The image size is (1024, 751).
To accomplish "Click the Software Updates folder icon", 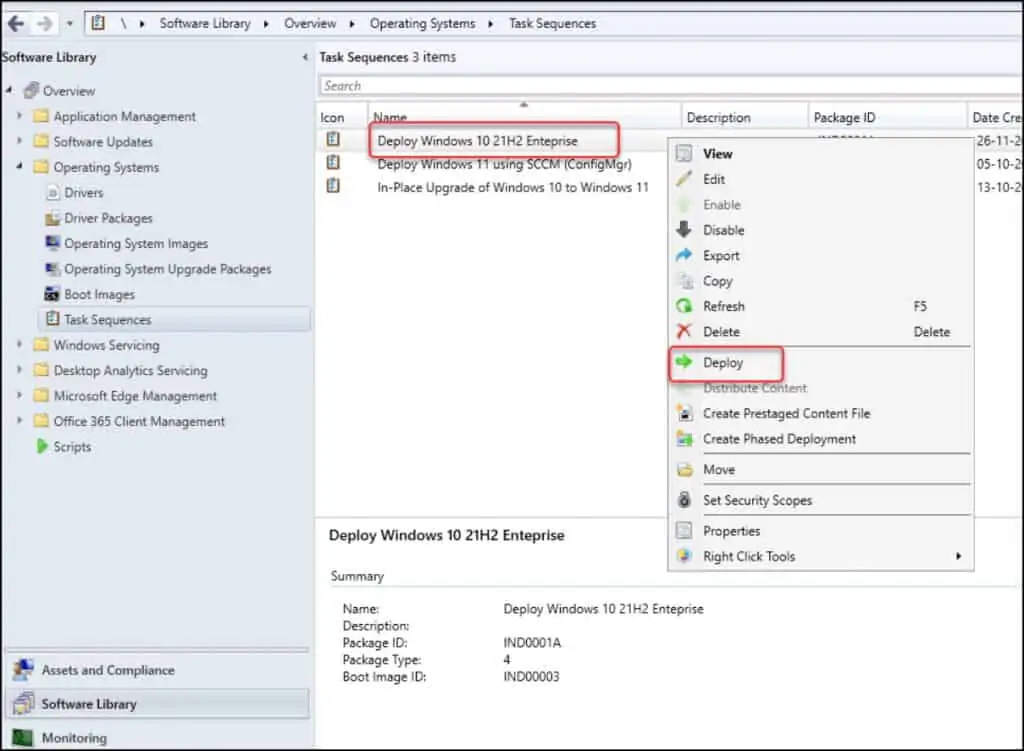I will [x=41, y=141].
